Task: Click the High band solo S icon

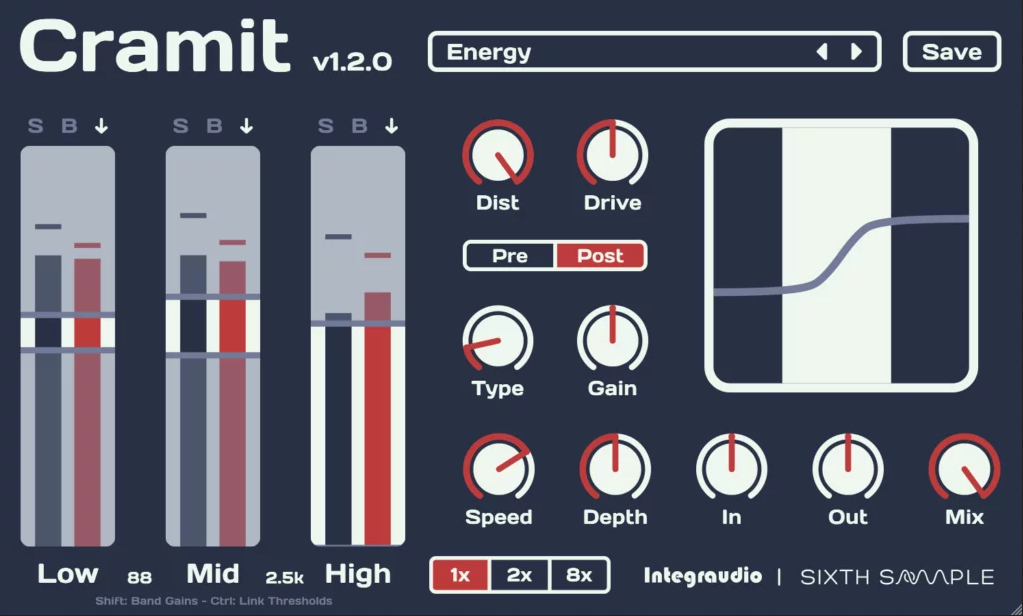Action: tap(325, 126)
